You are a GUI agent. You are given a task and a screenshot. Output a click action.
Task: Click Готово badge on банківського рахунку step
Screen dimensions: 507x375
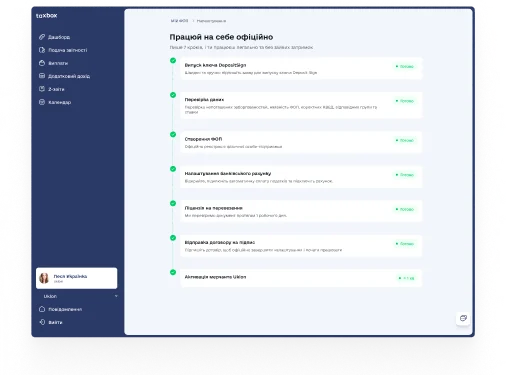click(x=405, y=175)
